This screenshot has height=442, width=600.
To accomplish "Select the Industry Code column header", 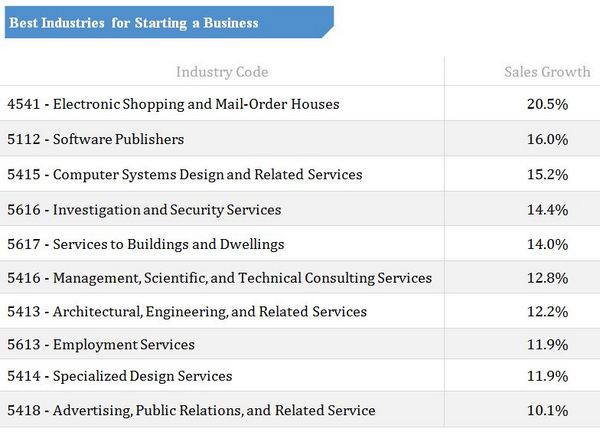I will click(x=222, y=72).
